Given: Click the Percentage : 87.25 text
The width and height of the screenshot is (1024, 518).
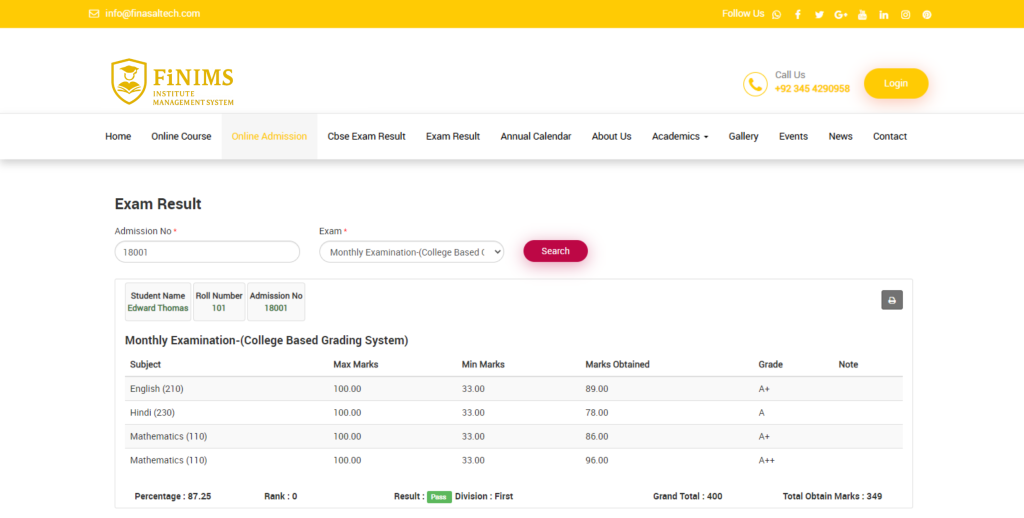Looking at the screenshot, I should pos(173,496).
